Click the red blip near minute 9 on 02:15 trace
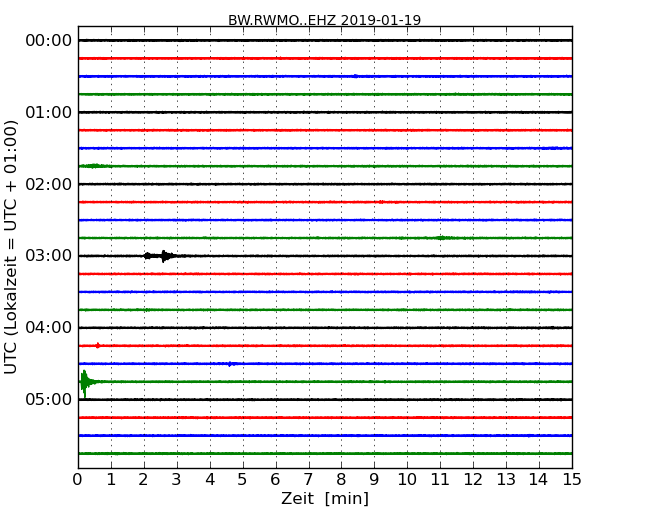Screen dimensions: 650x520 (x=381, y=202)
